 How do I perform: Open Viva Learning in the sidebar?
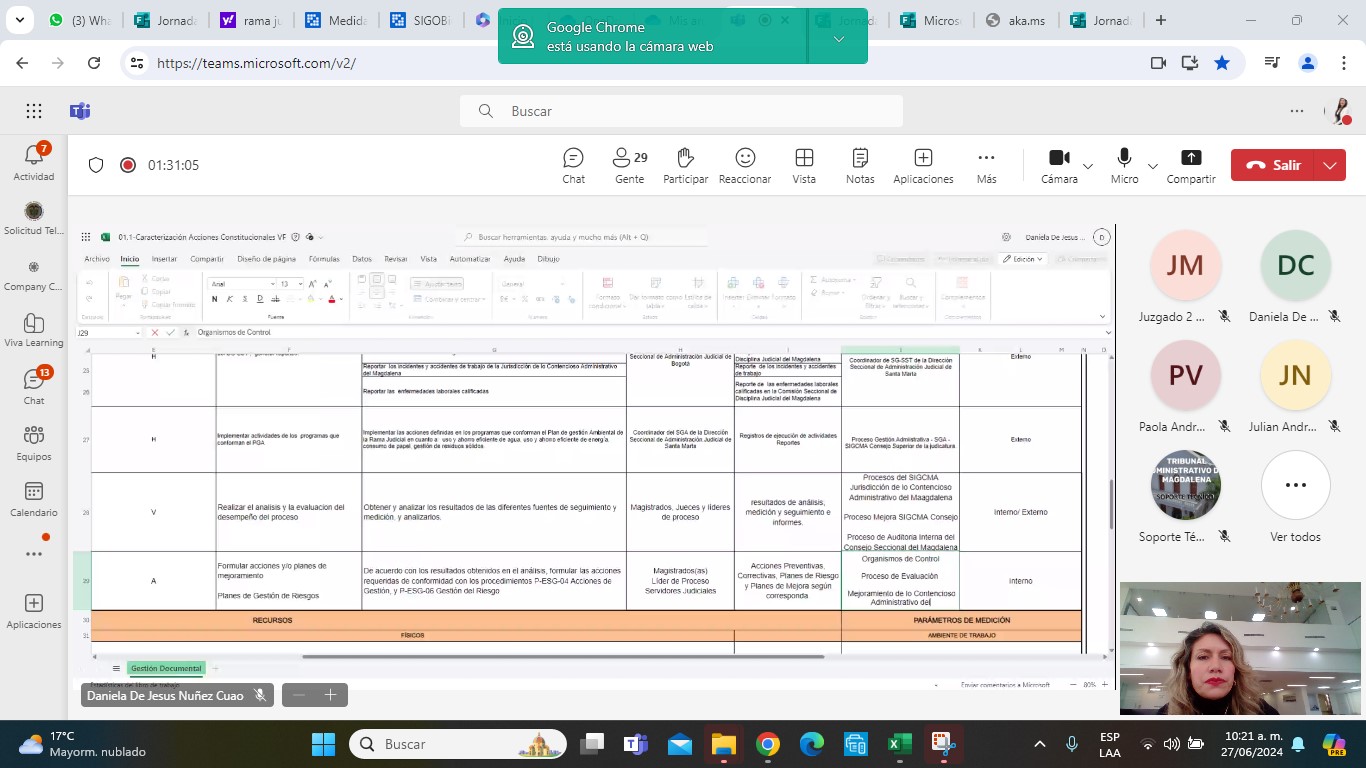pyautogui.click(x=34, y=330)
